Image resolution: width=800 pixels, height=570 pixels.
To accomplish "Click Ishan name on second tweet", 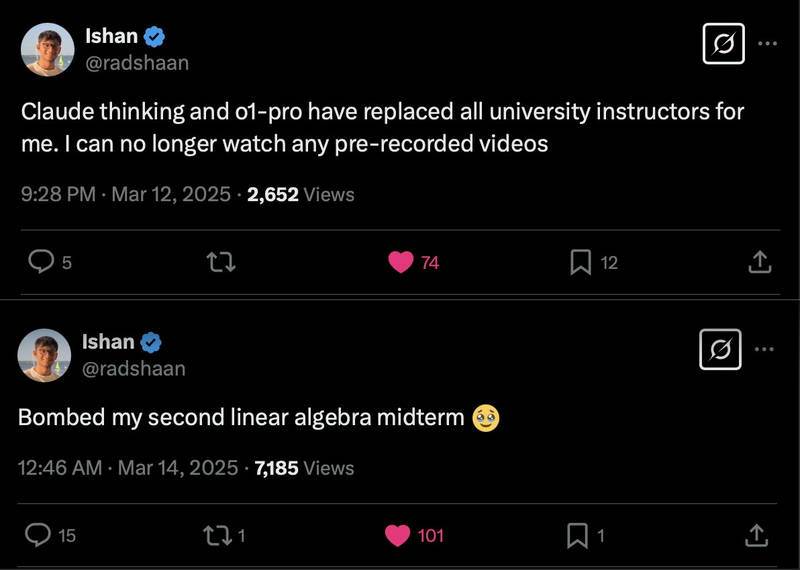I will (x=108, y=341).
